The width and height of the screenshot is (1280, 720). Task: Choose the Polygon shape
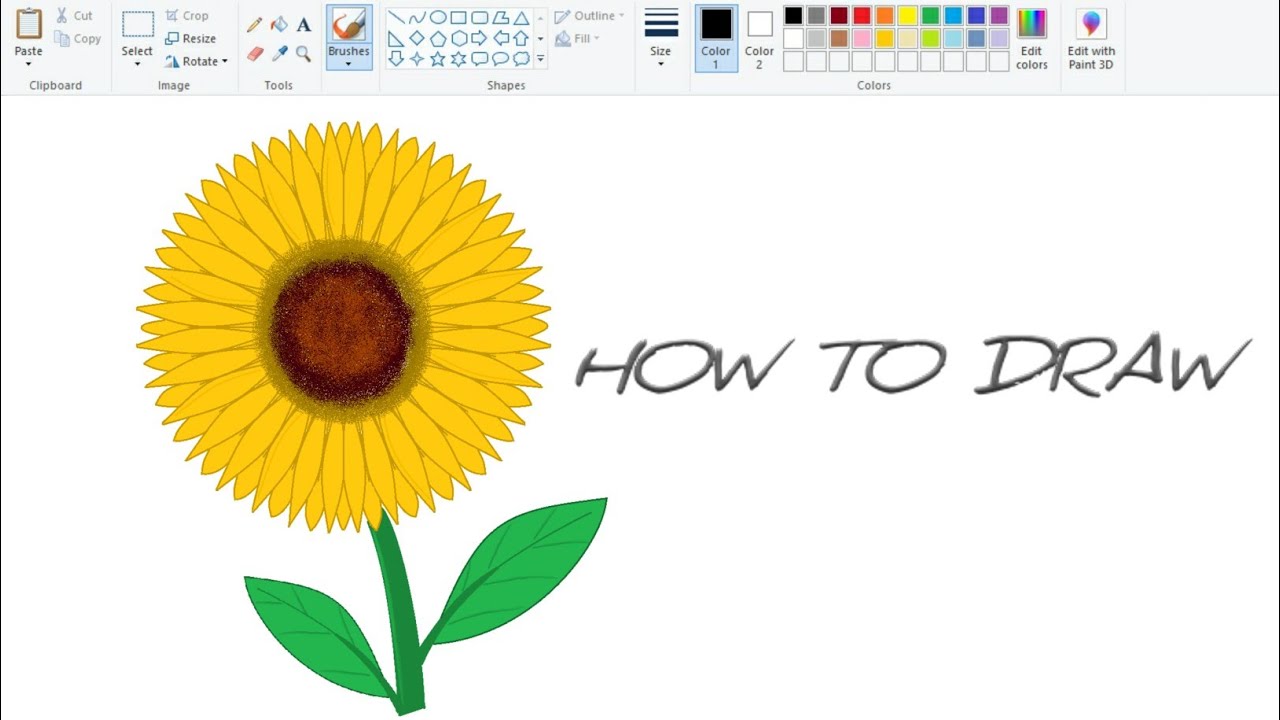501,18
